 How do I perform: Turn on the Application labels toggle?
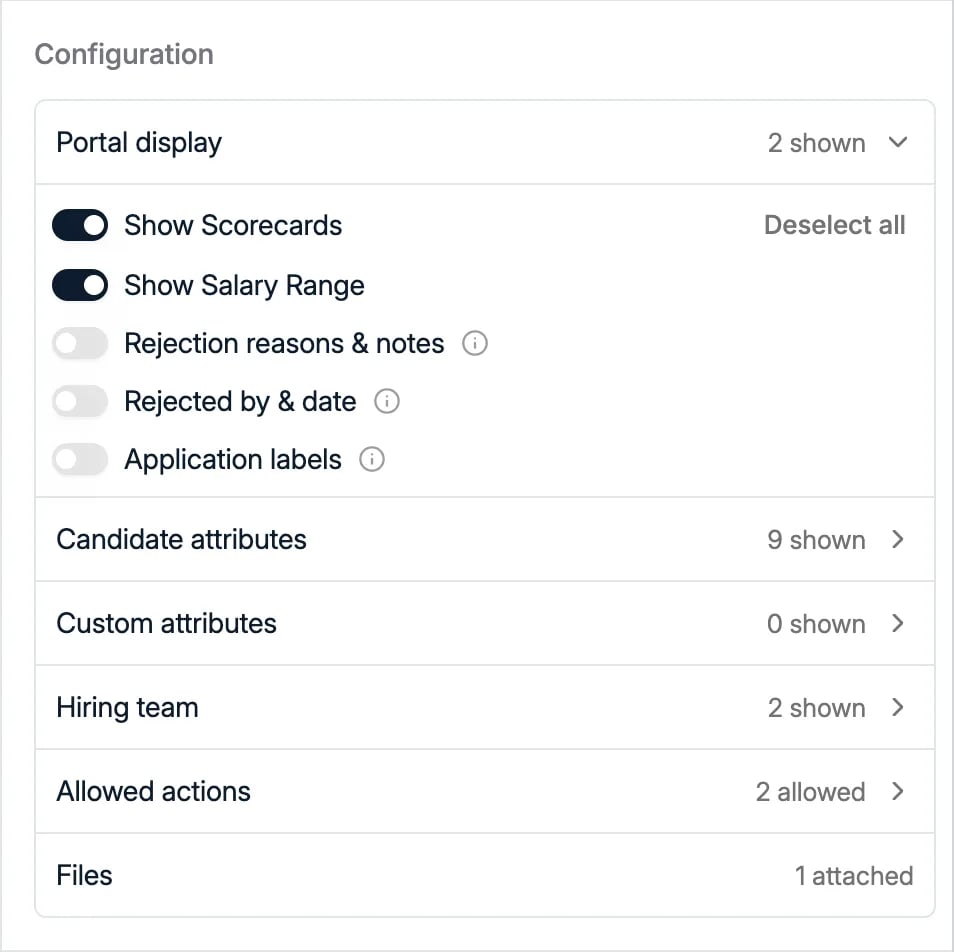point(80,459)
